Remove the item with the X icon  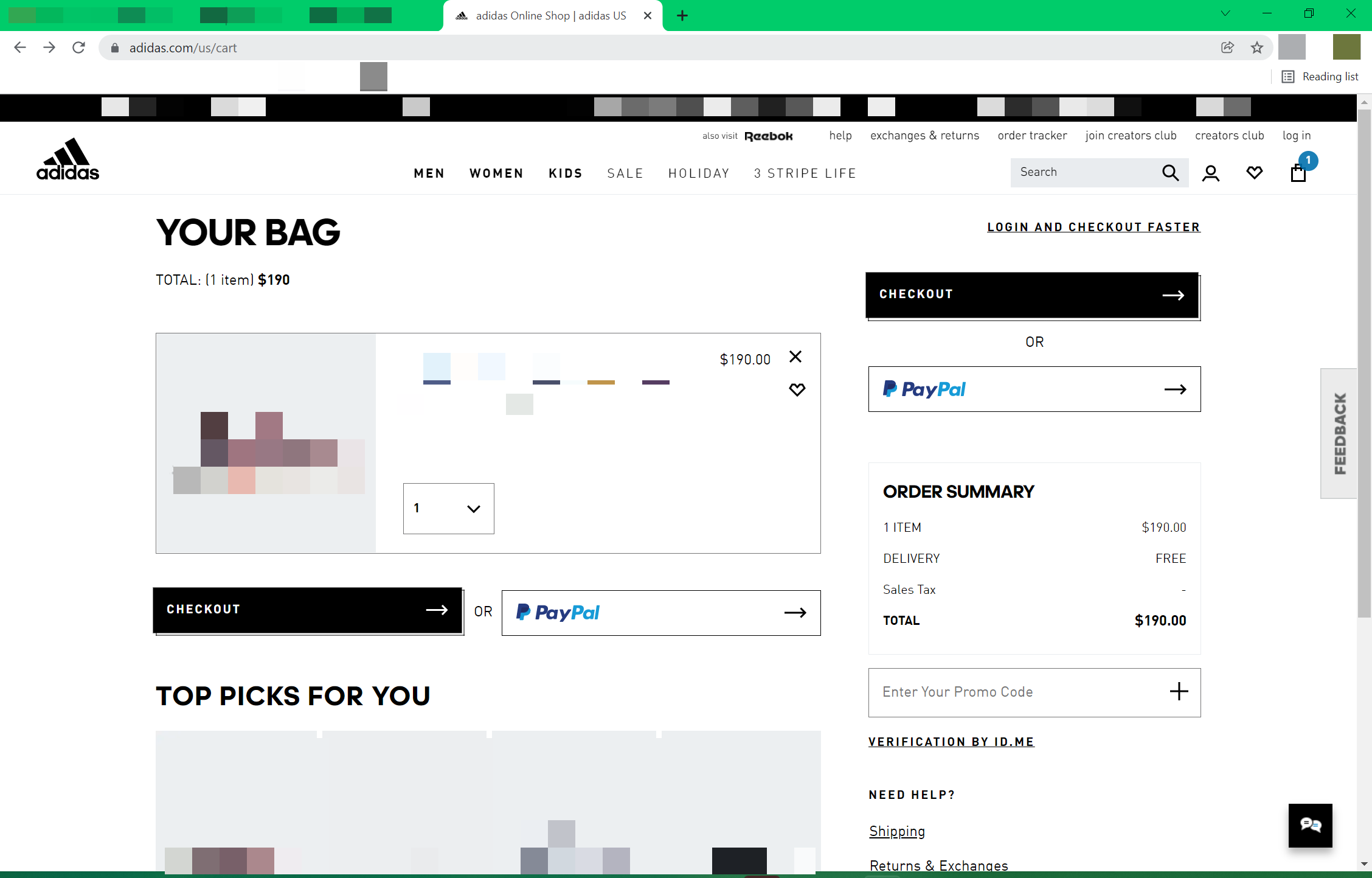(x=795, y=357)
